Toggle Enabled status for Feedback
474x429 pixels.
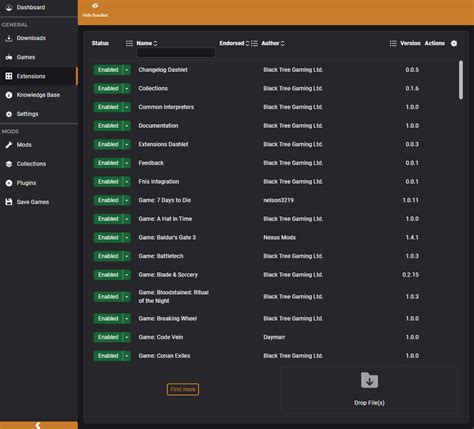tap(108, 163)
